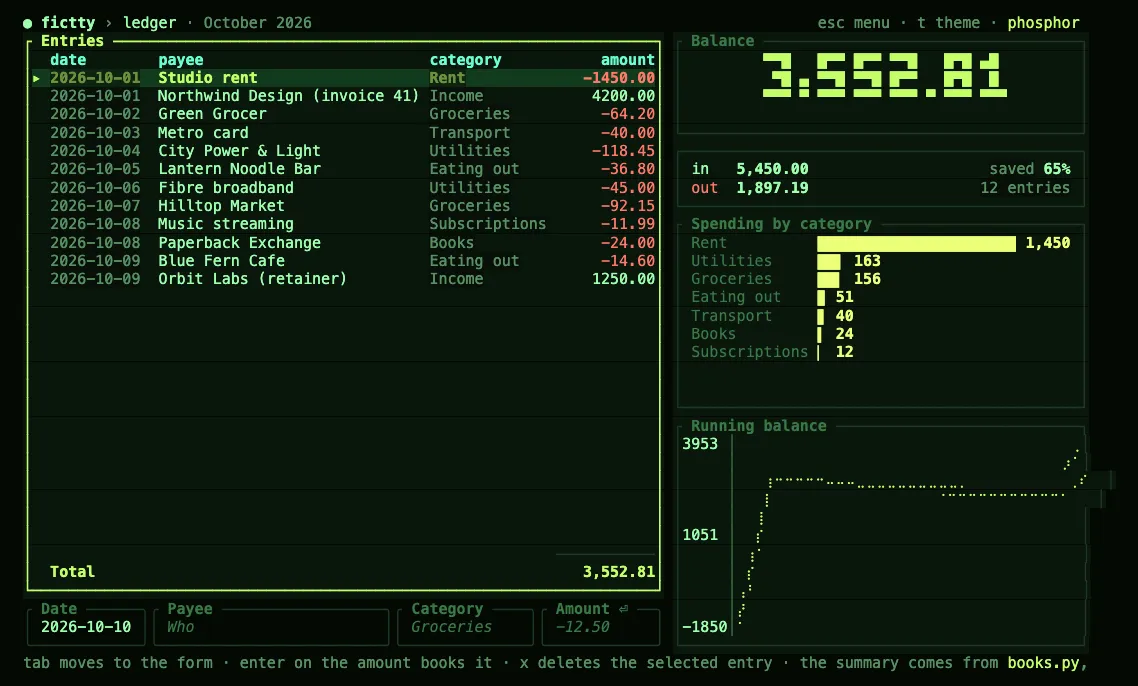Click the Books label in spending chart

click(713, 334)
